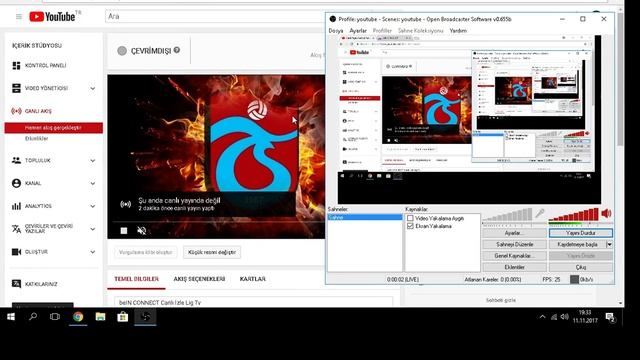Image resolution: width=640 pixels, height=360 pixels.
Task: Switch to the Akış Seçenekleri tab
Action: [199, 279]
